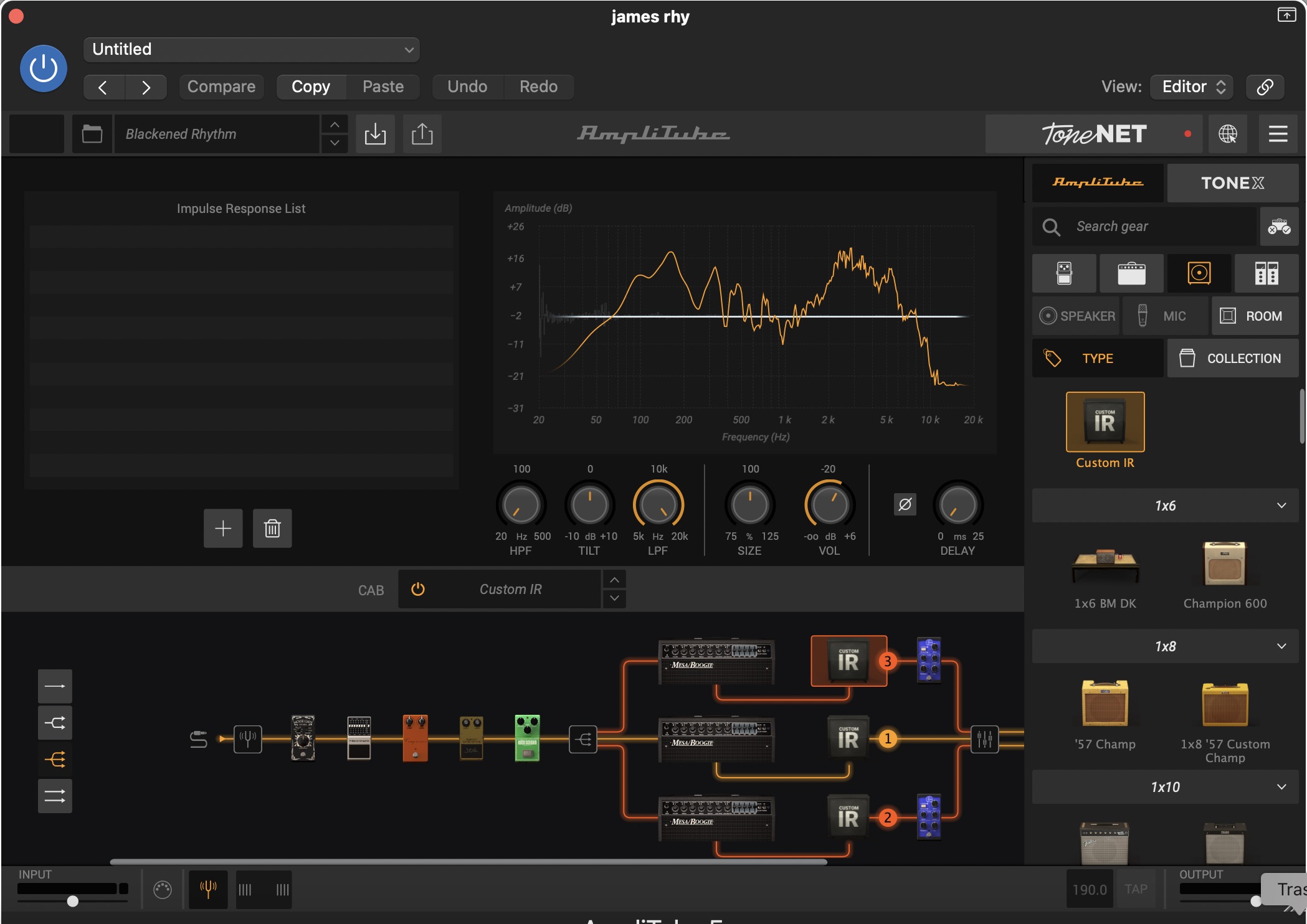The image size is (1307, 924).
Task: Select the 1x6 BM DK cabinet
Action: (x=1105, y=565)
